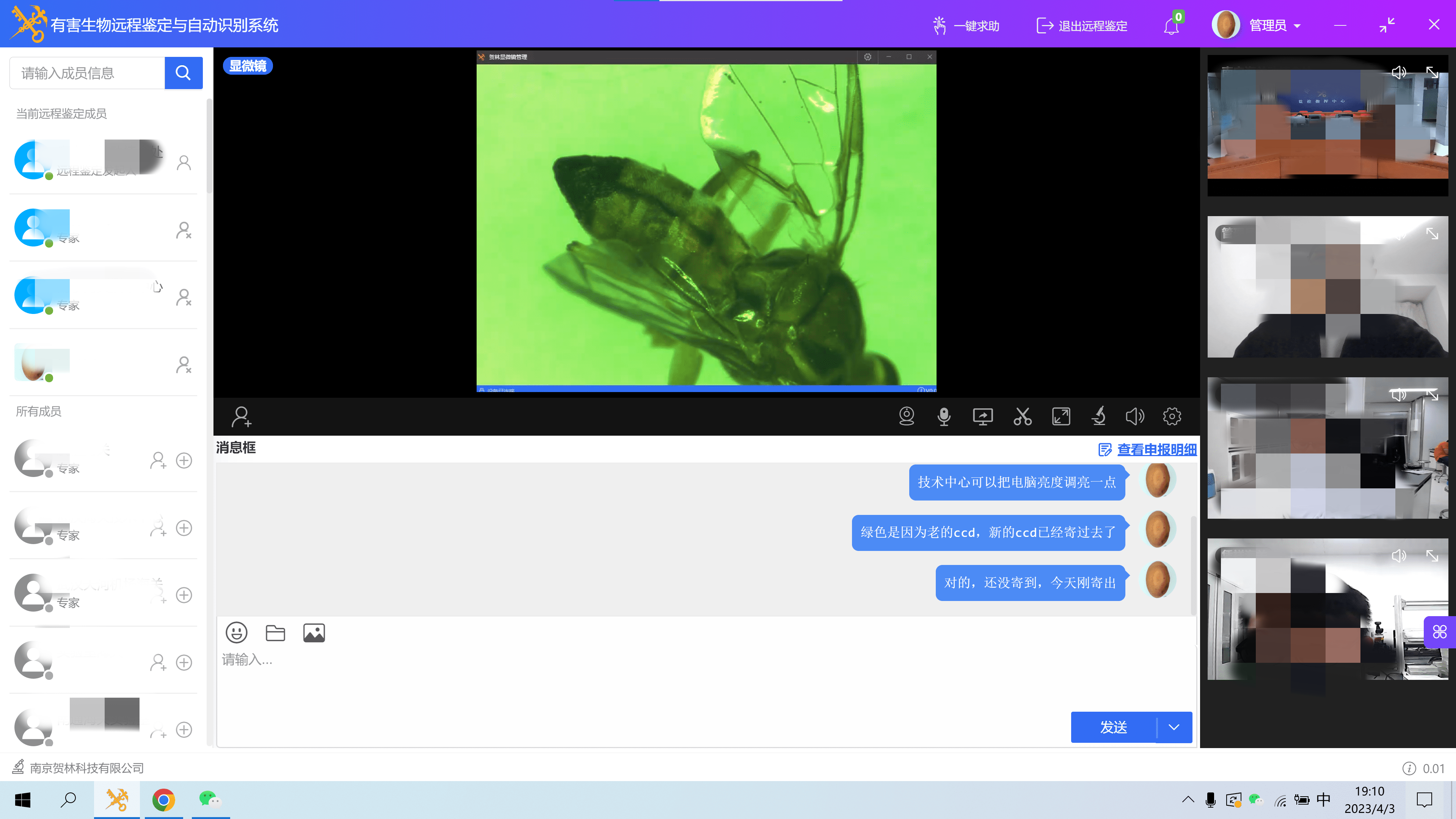The image size is (1456, 819).
Task: Toggle the speaker volume in video toolbar
Action: pos(1134,417)
